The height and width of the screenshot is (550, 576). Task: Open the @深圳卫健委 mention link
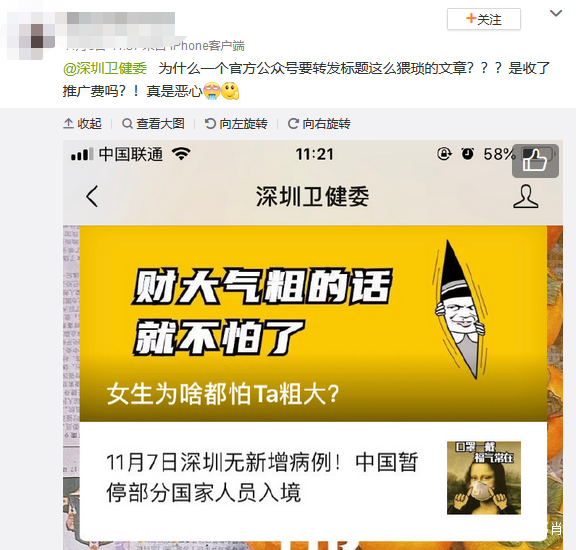(x=105, y=68)
